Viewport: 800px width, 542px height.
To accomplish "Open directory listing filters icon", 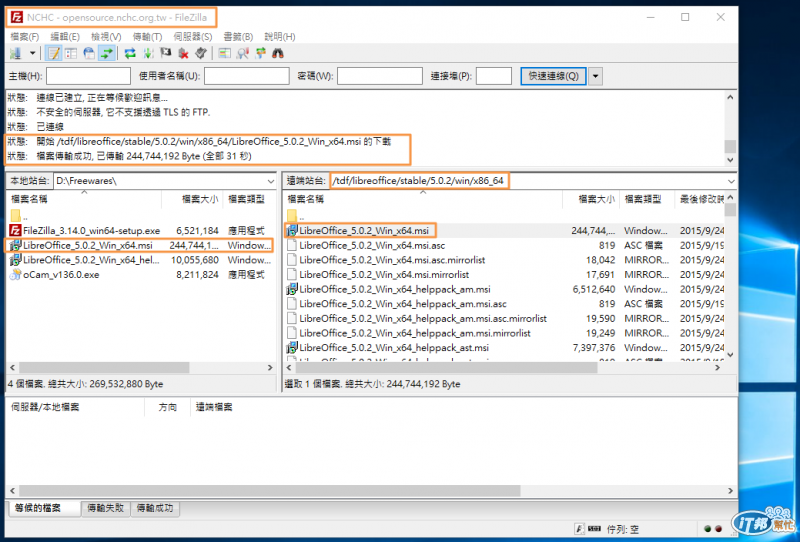I will (x=224, y=54).
